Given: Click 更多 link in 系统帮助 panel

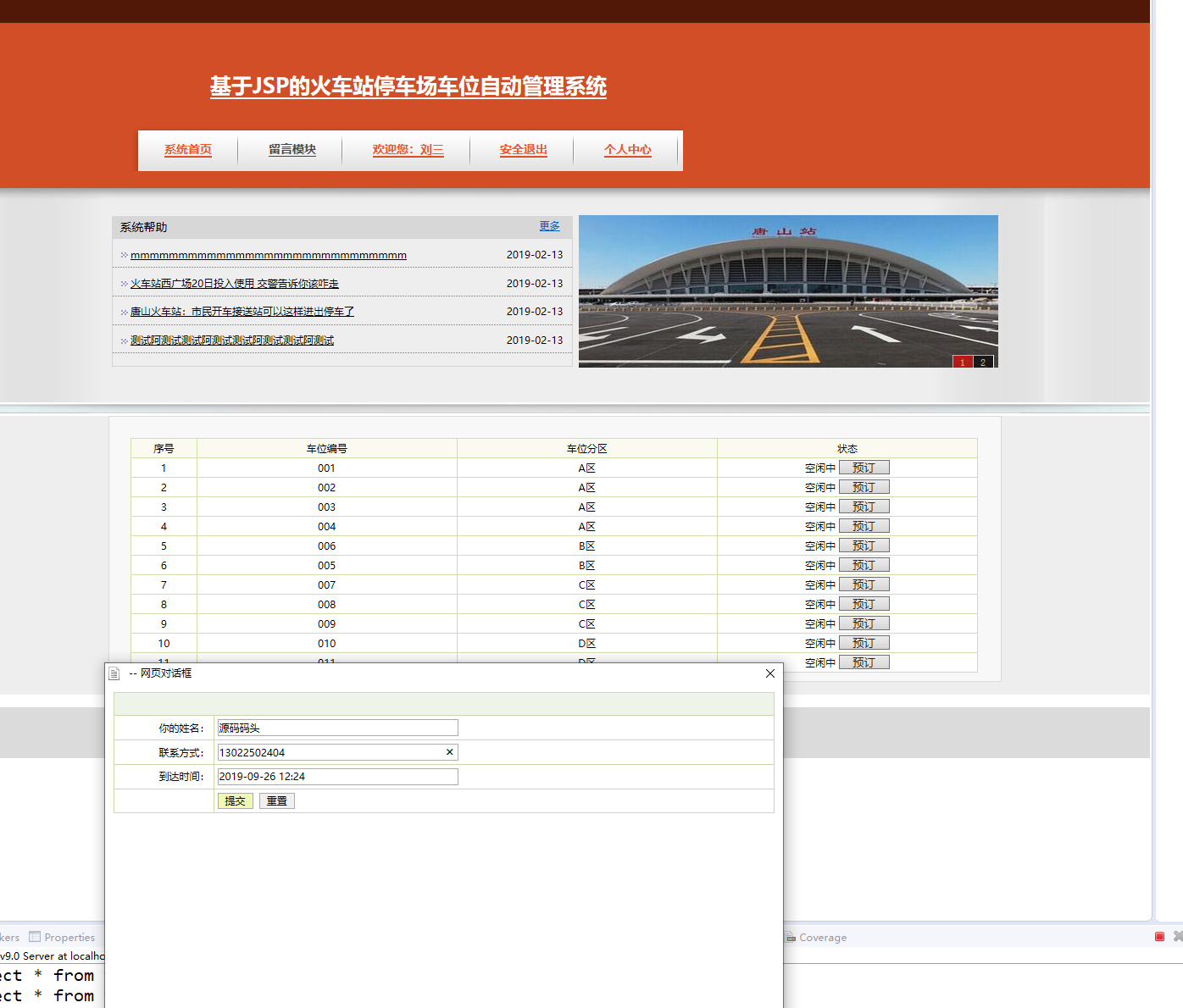Looking at the screenshot, I should click(x=549, y=226).
